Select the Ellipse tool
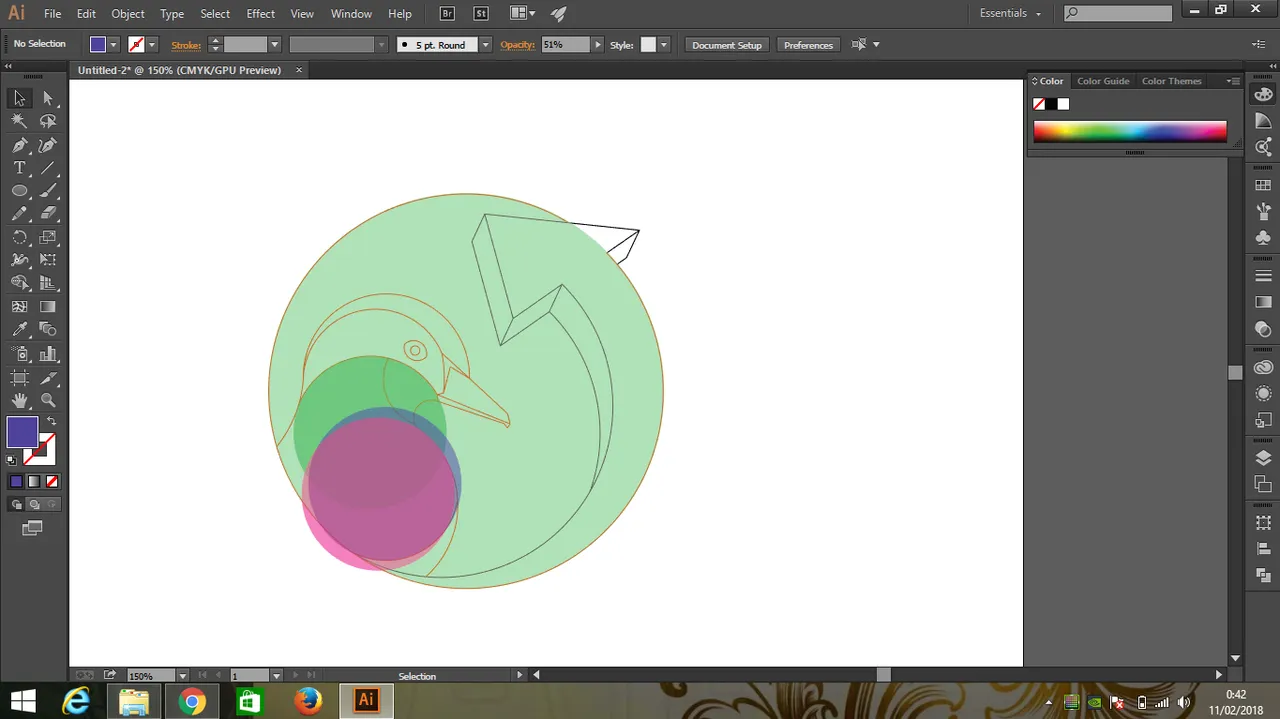This screenshot has width=1280, height=719. pos(19,191)
